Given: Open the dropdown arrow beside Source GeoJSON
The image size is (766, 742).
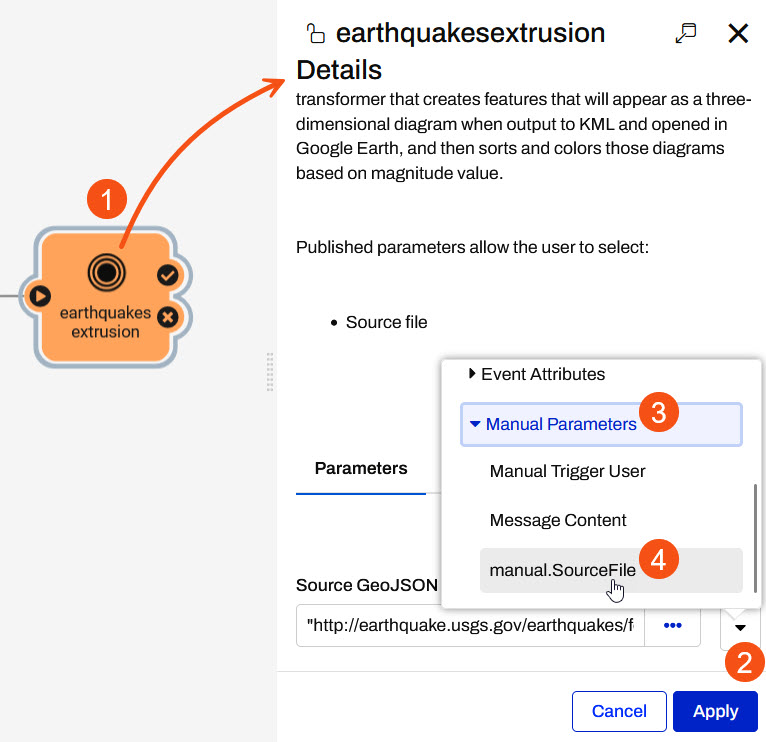Looking at the screenshot, I should 739,627.
